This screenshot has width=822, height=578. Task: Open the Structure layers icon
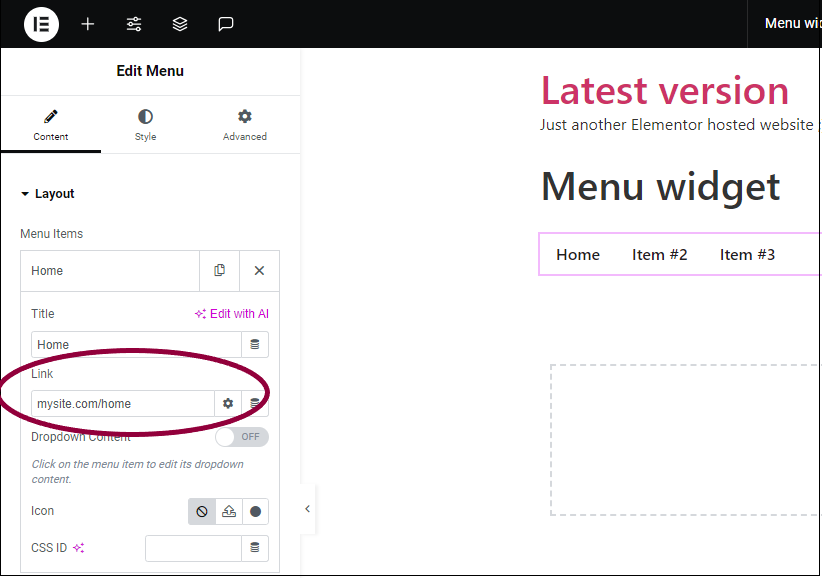click(x=180, y=24)
